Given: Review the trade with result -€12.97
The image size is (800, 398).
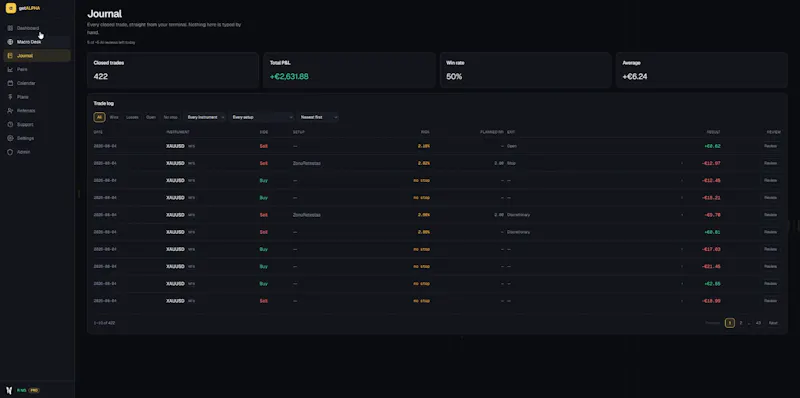Looking at the screenshot, I should coord(770,163).
